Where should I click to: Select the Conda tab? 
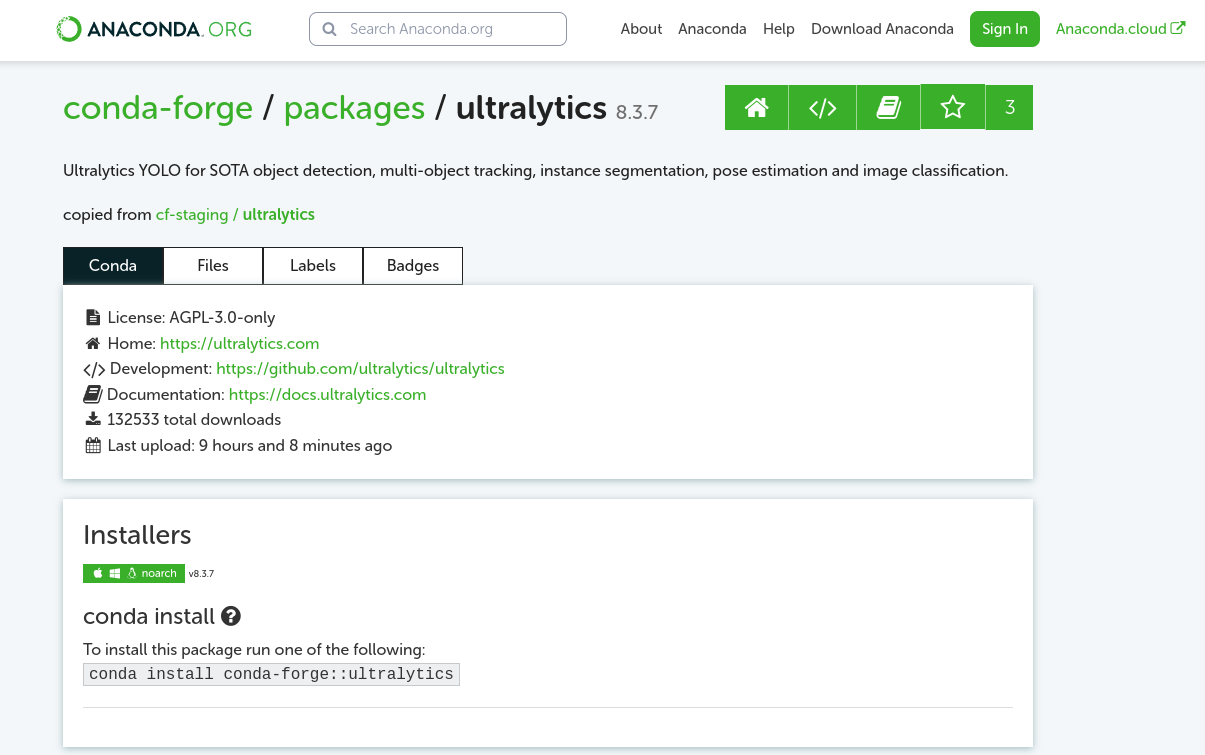coord(113,265)
